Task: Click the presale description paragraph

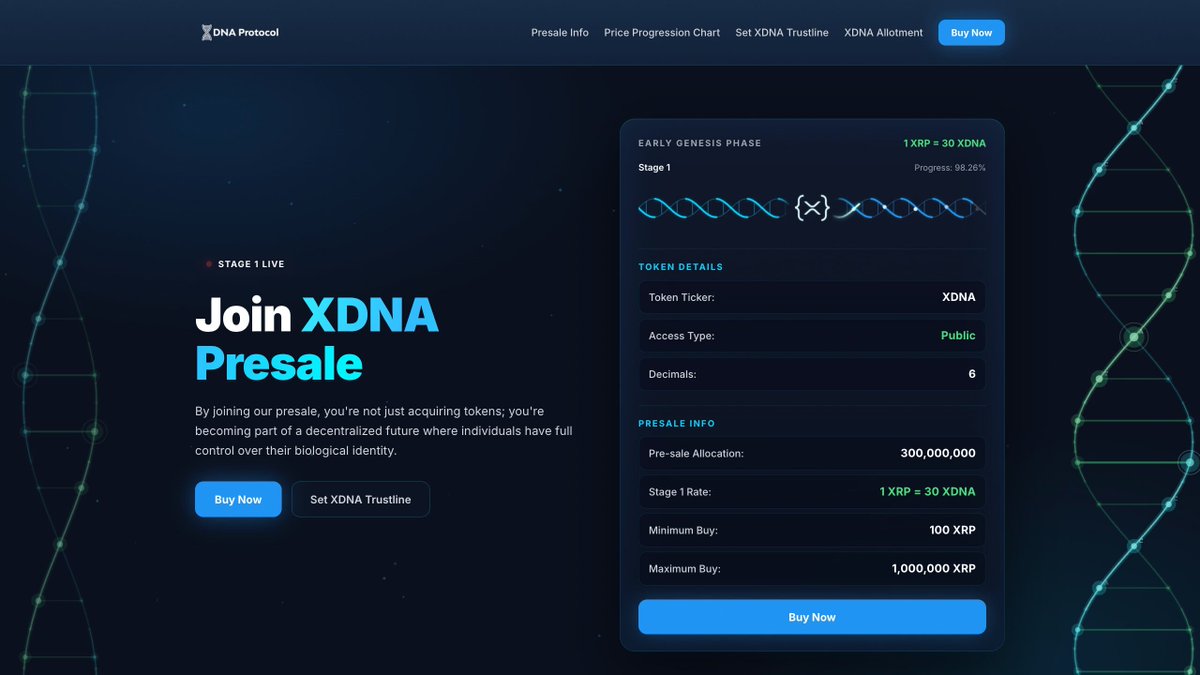Action: (x=384, y=431)
